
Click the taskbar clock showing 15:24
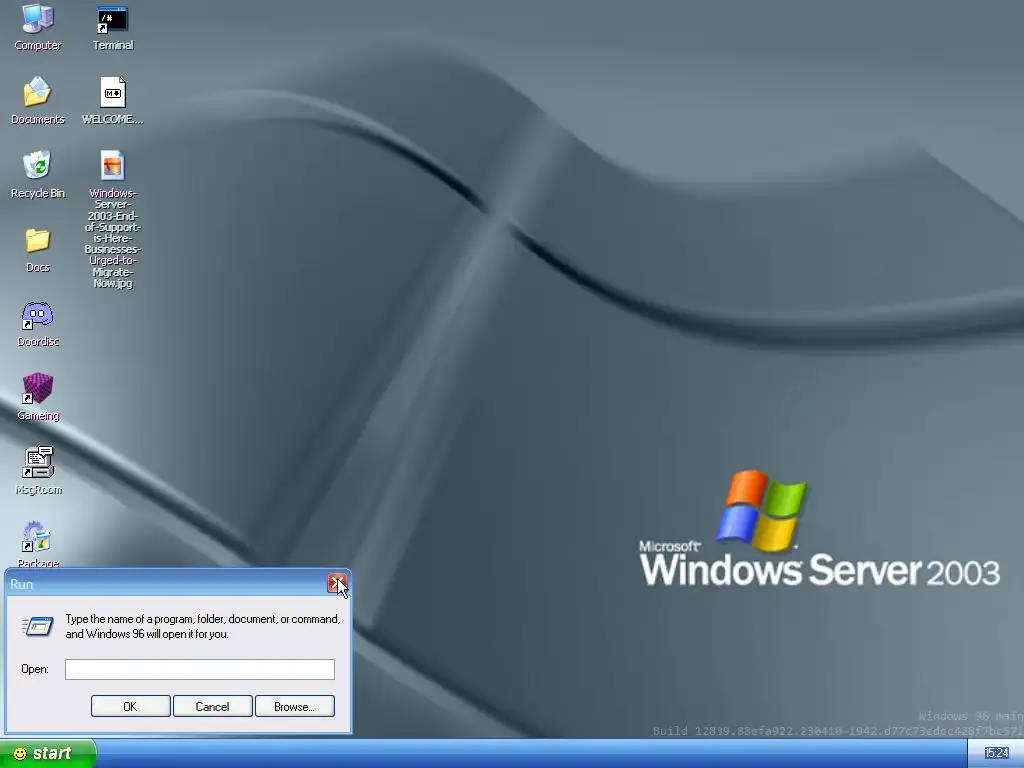coord(996,754)
